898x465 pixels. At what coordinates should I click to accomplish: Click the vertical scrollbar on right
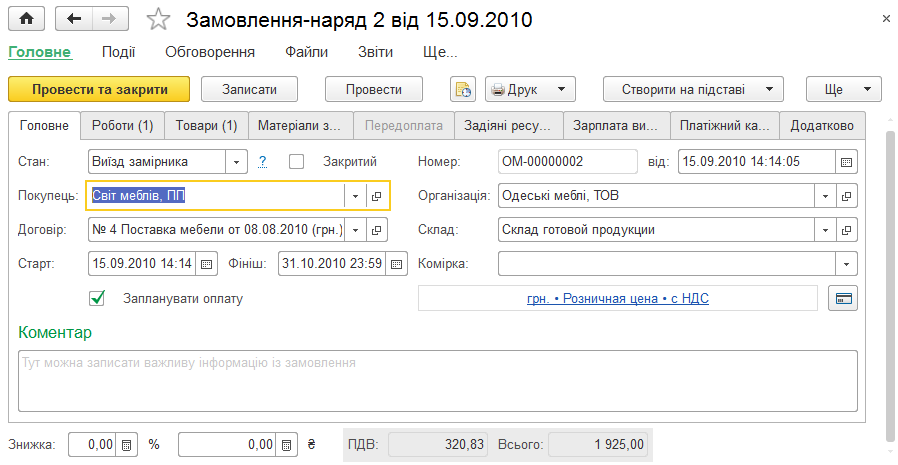pos(891,286)
